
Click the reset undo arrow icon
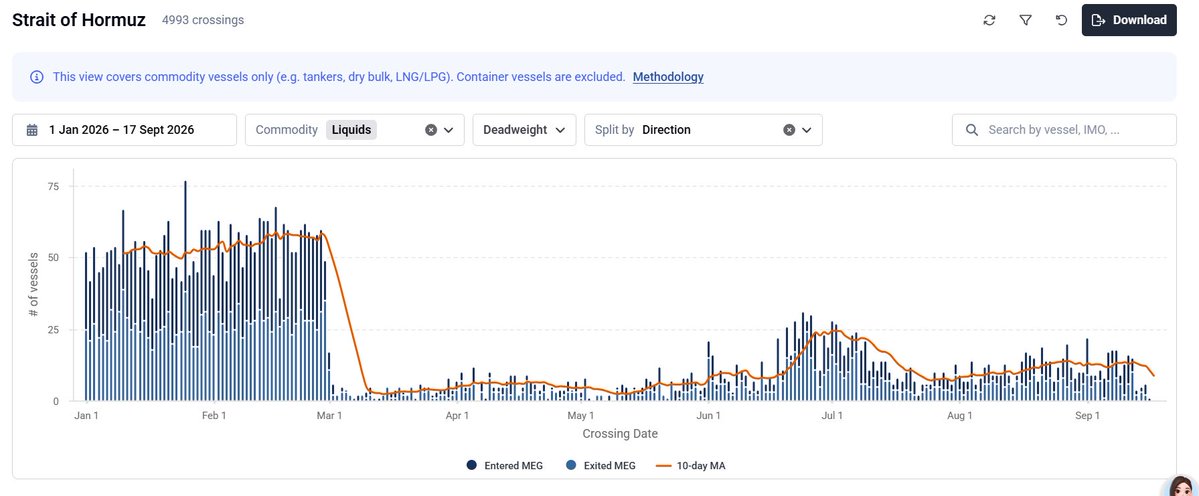(1061, 21)
